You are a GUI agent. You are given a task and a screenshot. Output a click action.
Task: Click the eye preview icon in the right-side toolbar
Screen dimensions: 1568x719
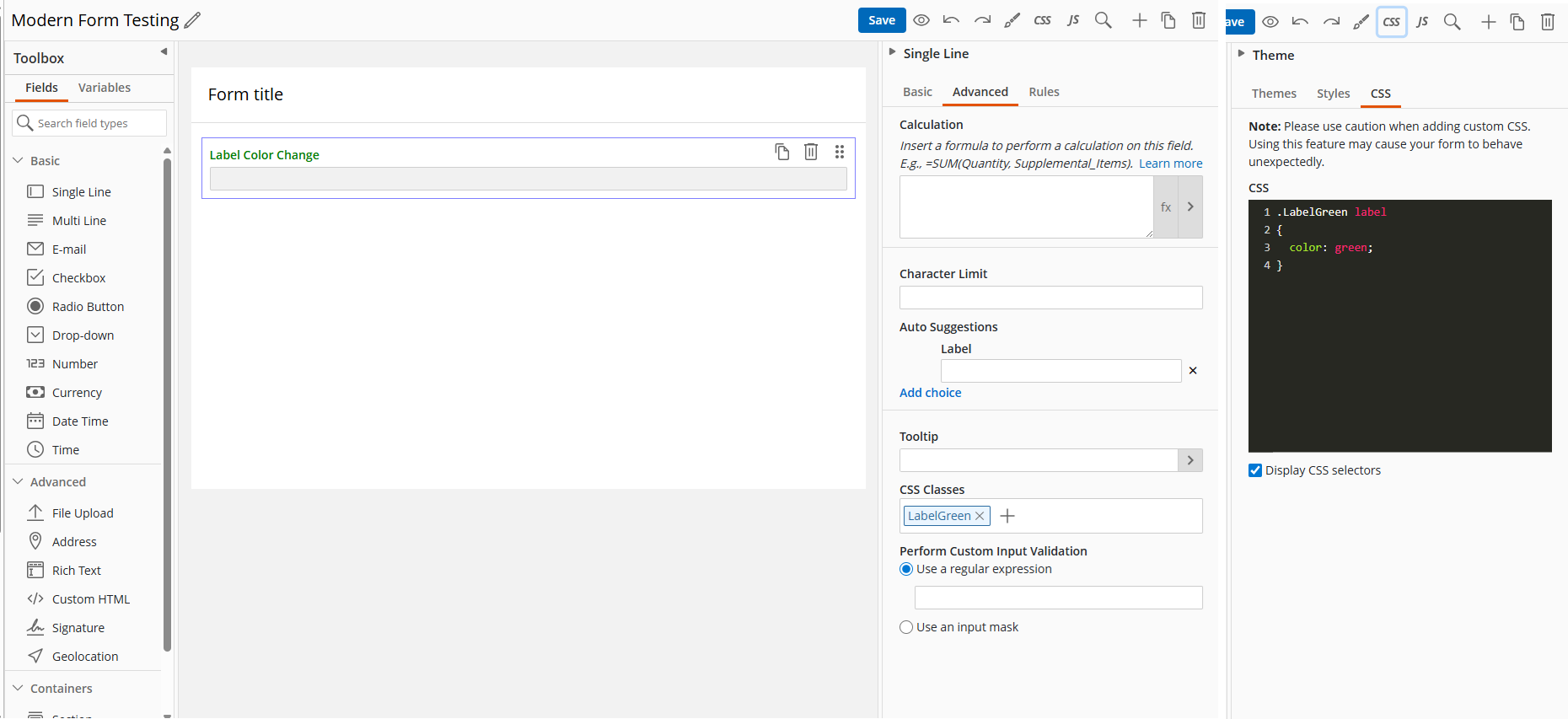1270,22
